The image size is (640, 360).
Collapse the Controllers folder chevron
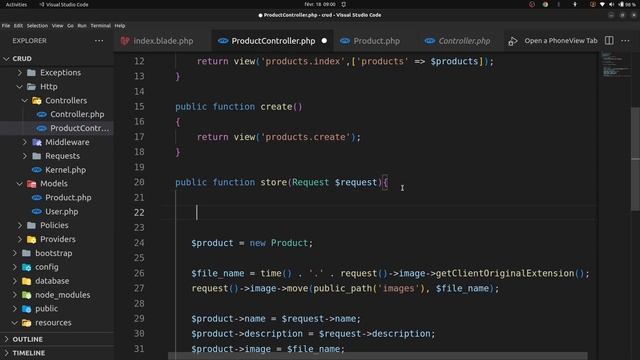(x=24, y=100)
